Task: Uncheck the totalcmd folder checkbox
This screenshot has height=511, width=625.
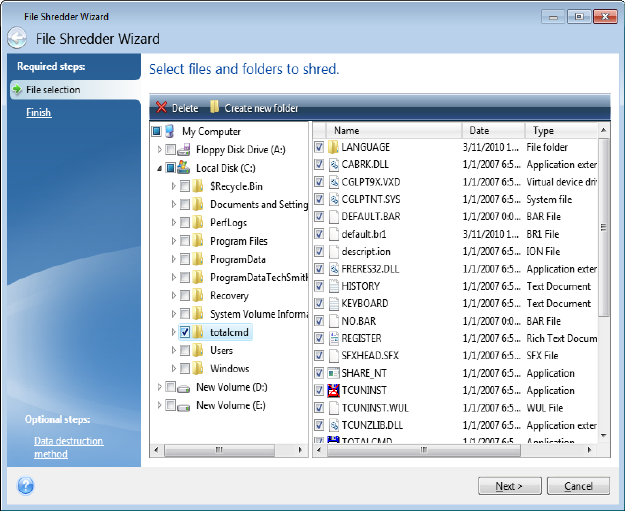Action: coord(185,332)
